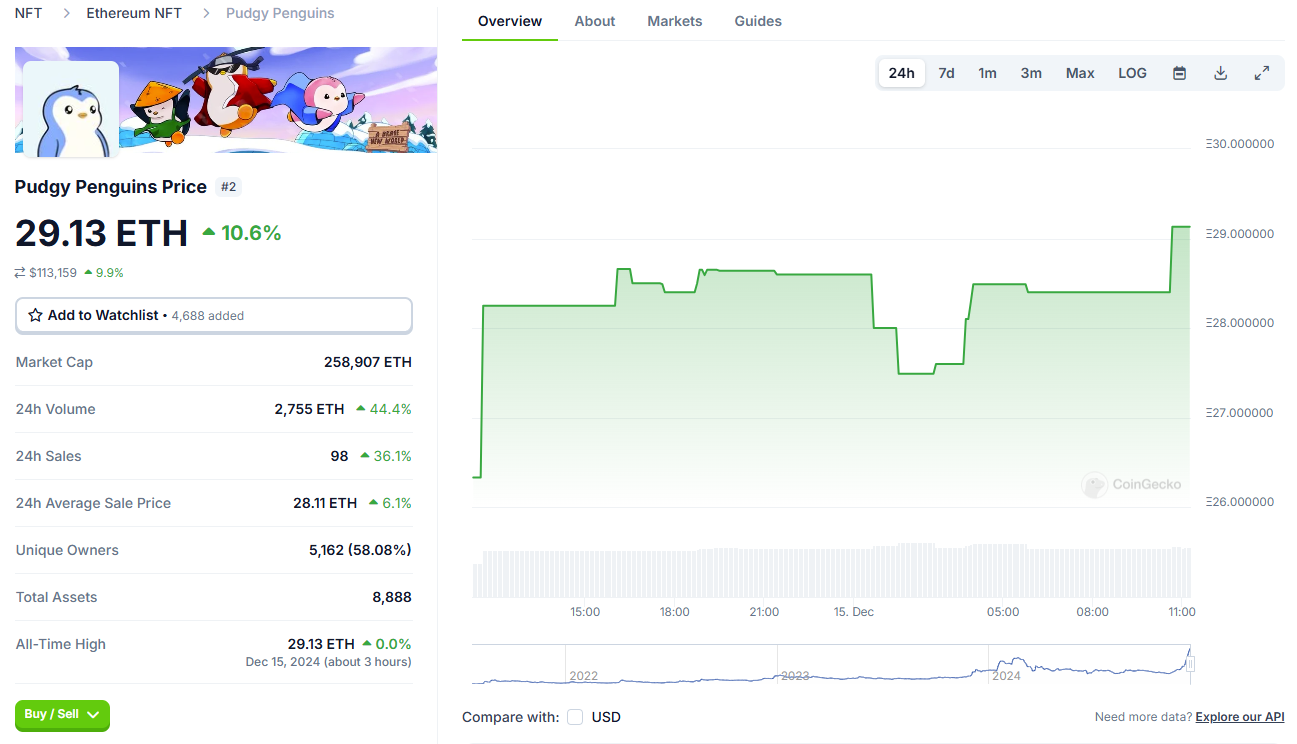Select the Max time range

(1080, 73)
